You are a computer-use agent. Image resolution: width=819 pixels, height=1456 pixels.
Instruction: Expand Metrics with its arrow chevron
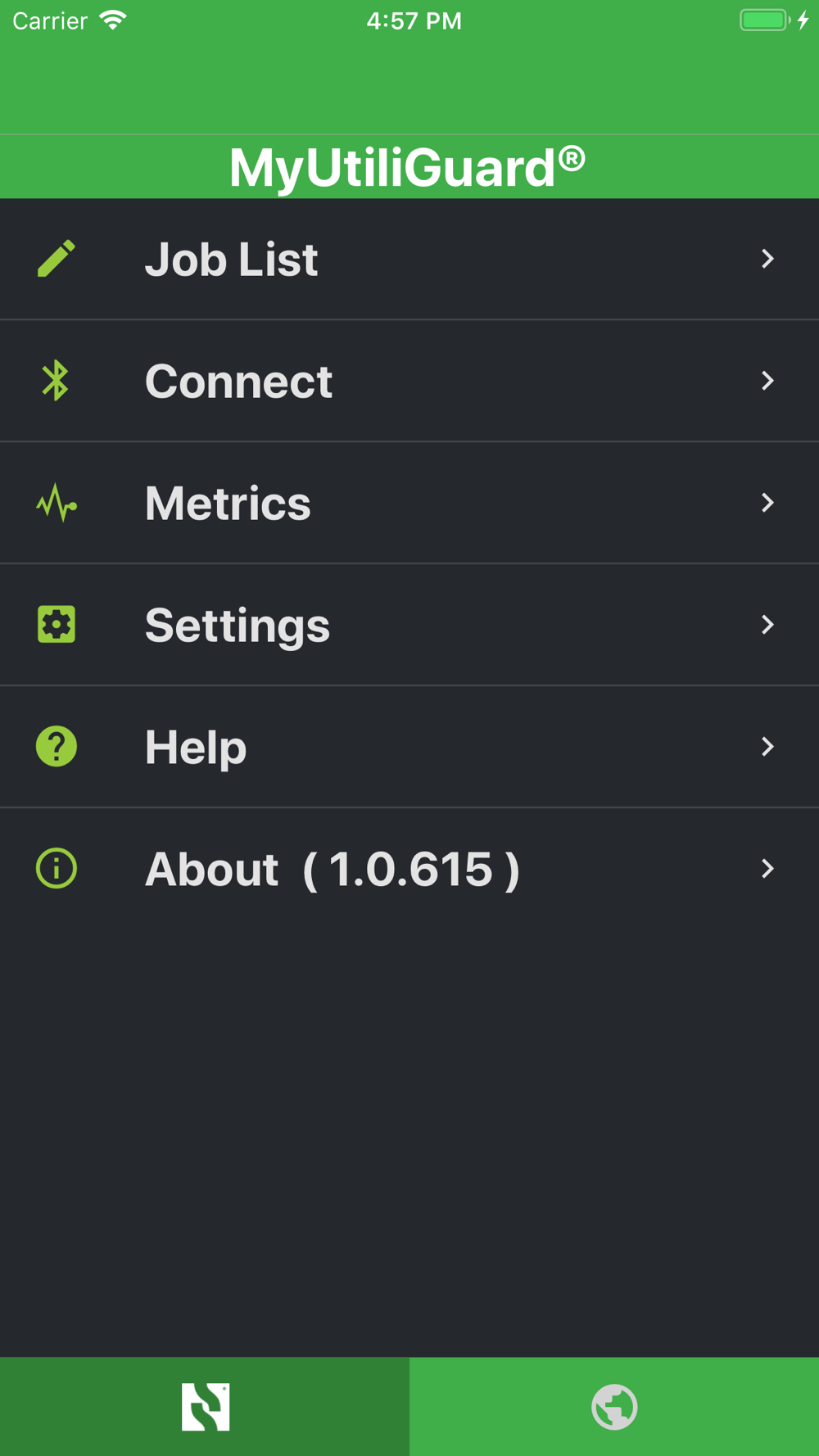click(767, 503)
